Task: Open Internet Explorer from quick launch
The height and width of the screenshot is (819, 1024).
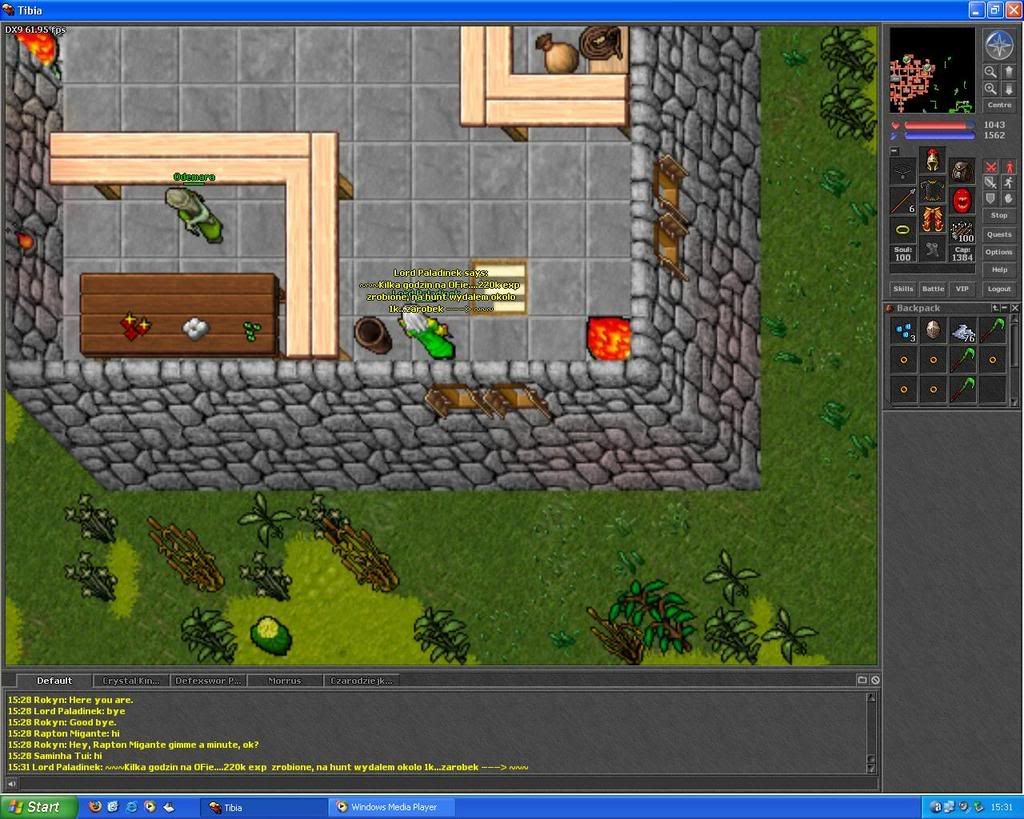Action: pos(131,807)
